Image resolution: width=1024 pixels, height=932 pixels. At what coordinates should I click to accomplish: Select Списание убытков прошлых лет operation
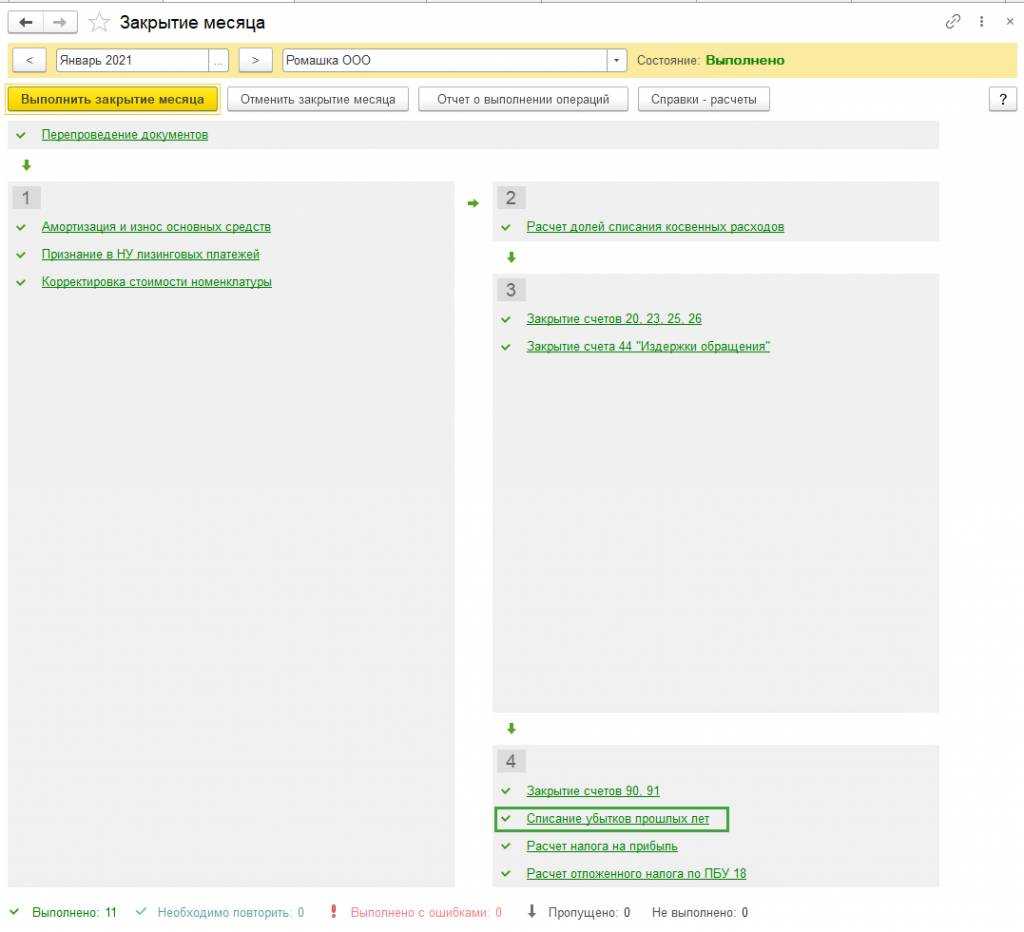coord(617,819)
